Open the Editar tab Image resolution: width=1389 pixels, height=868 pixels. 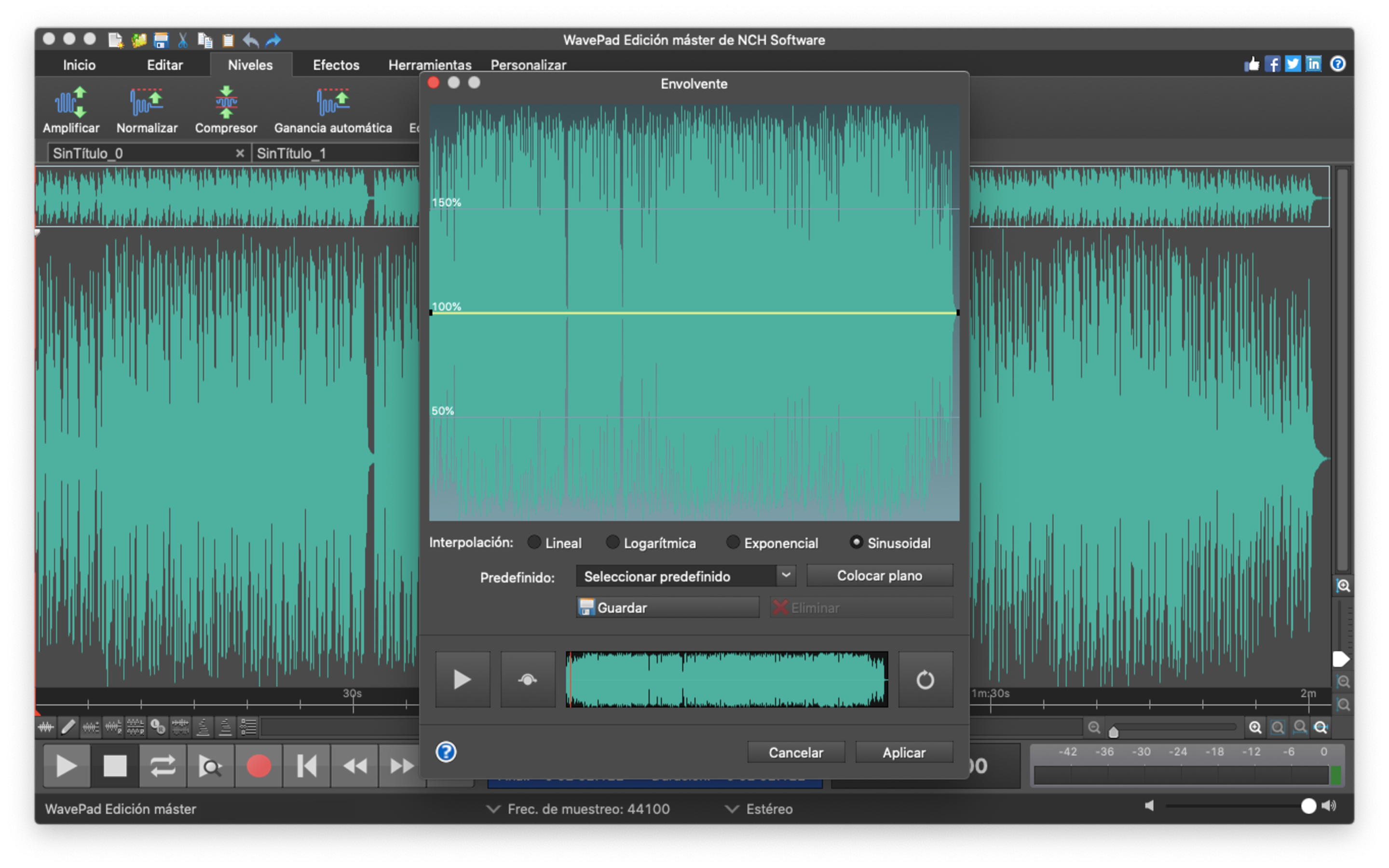165,65
